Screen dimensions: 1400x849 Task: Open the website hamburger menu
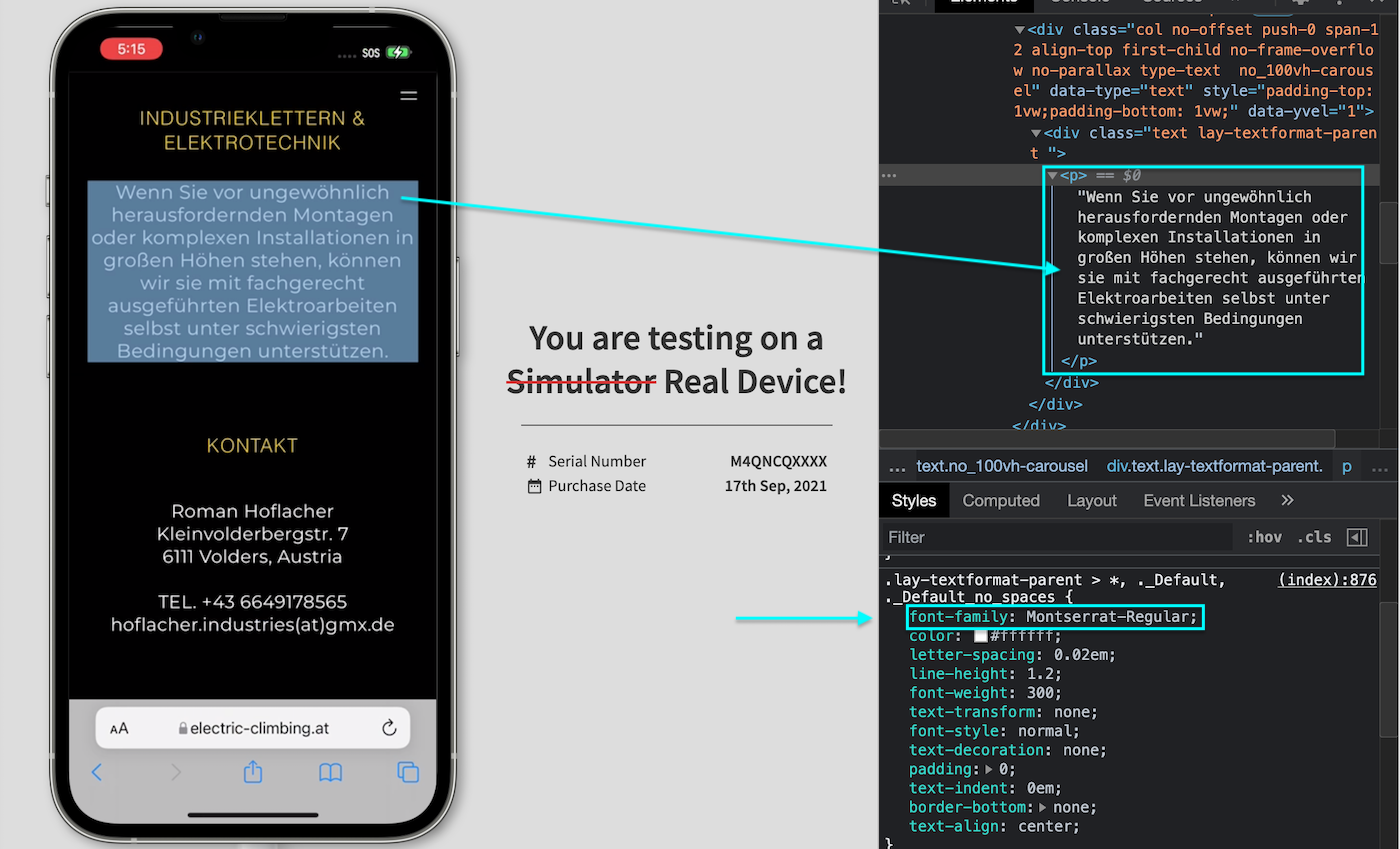click(x=408, y=96)
